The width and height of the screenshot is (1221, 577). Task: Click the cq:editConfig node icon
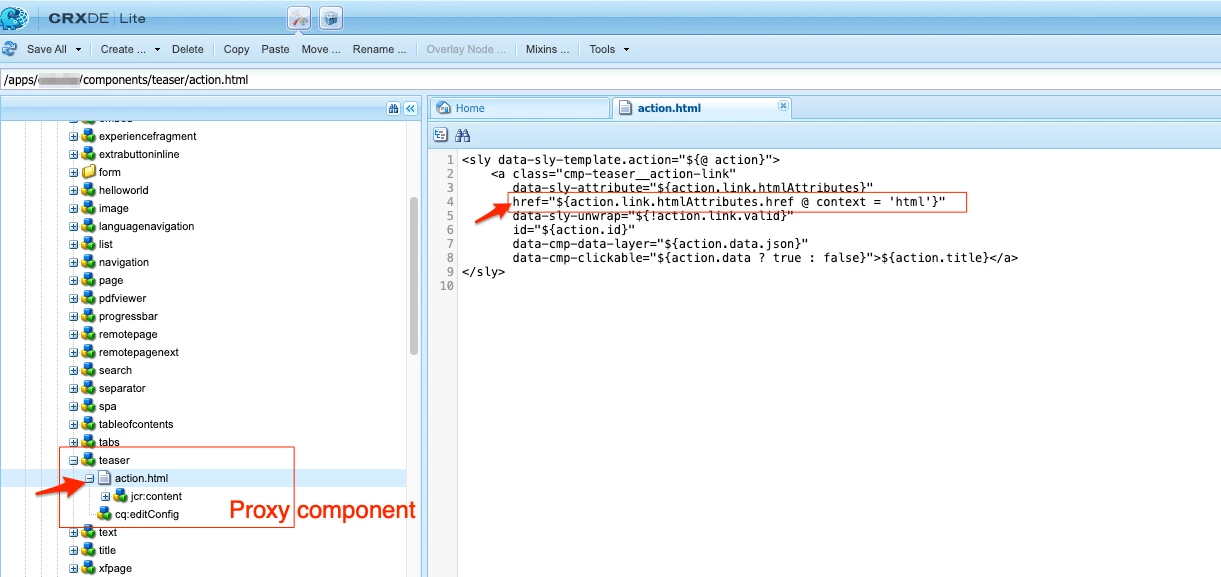[x=104, y=514]
